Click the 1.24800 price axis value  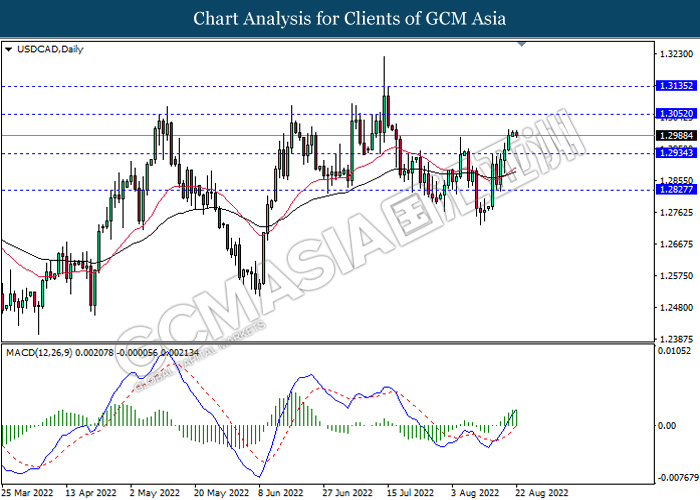676,307
